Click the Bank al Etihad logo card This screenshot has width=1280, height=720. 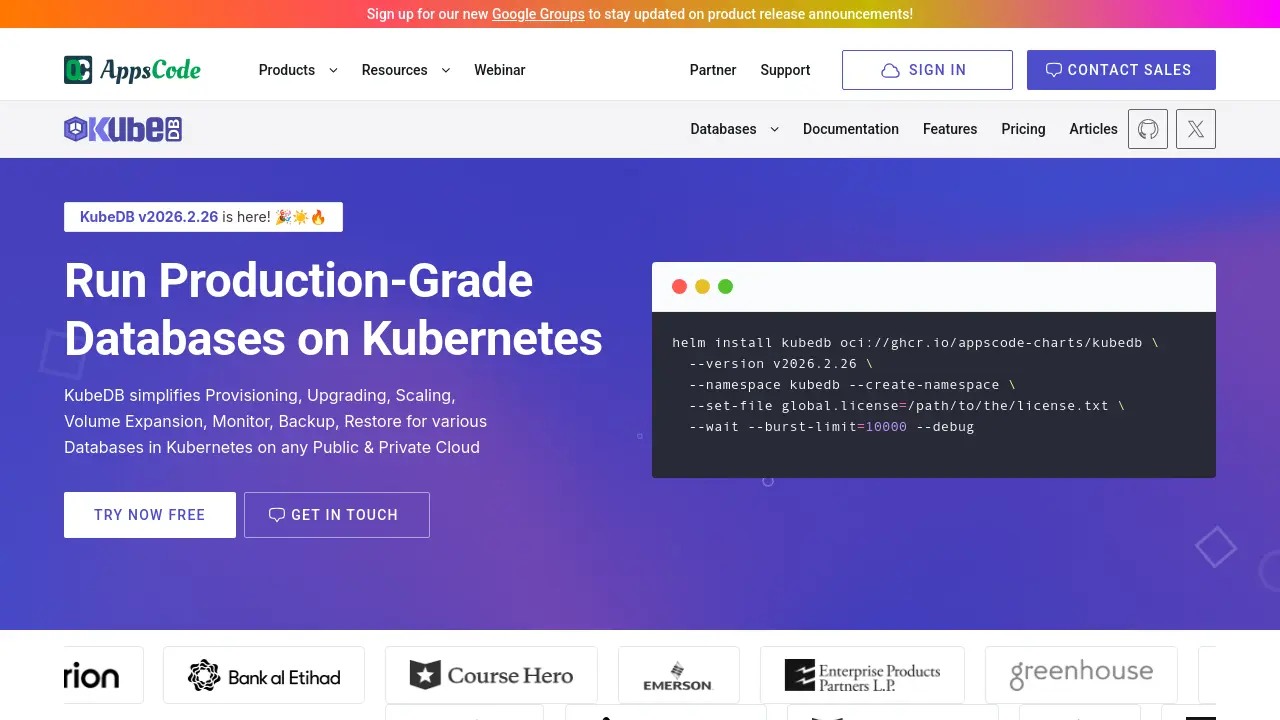(x=263, y=675)
